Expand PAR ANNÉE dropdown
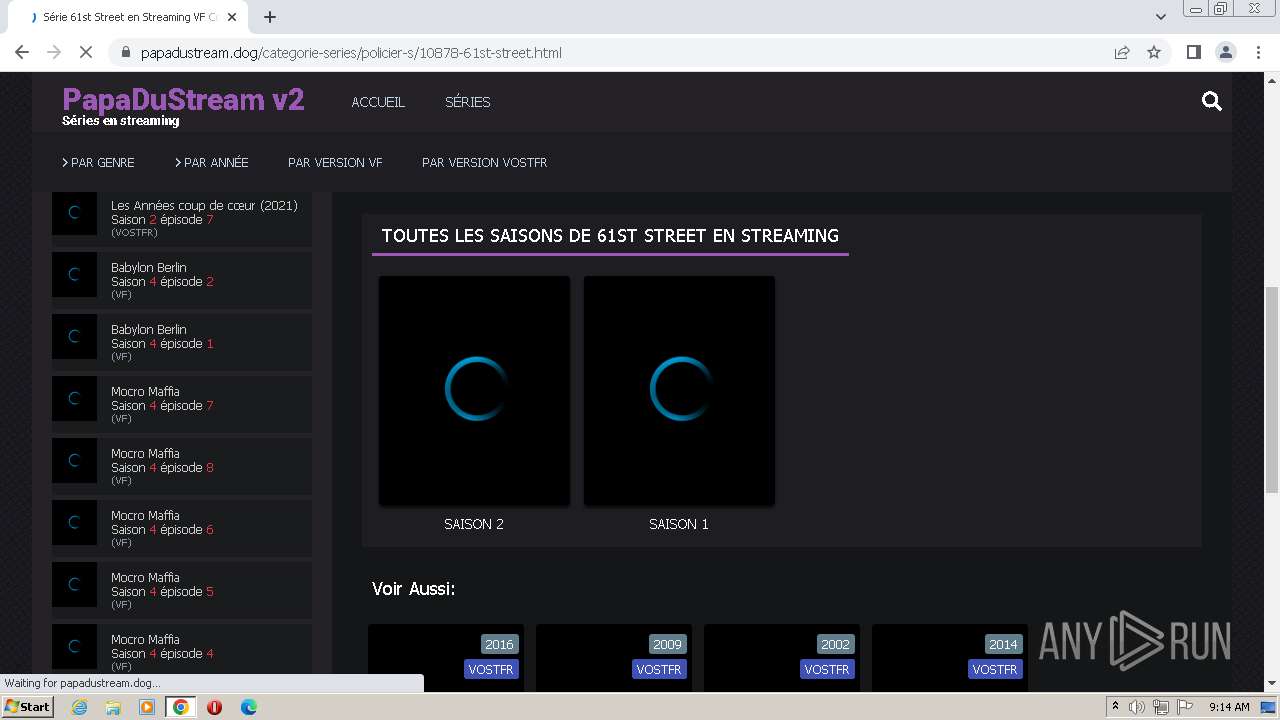1280x720 pixels. click(x=211, y=162)
